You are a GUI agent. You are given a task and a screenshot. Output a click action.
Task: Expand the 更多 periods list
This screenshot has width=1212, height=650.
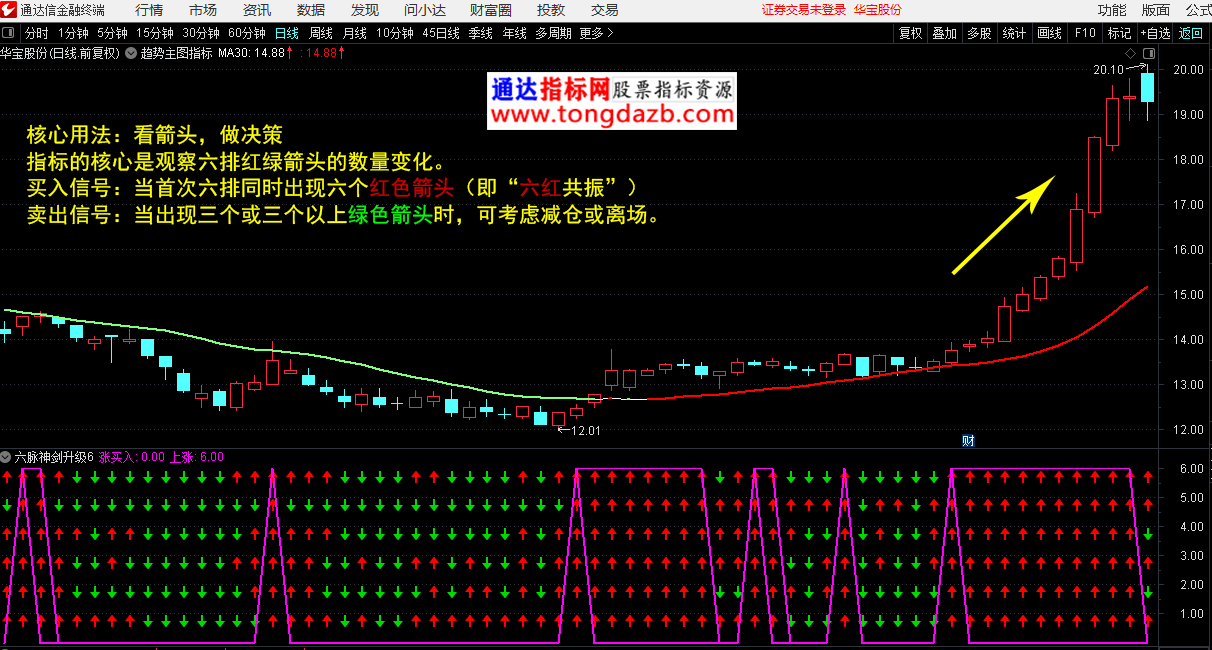[x=596, y=33]
